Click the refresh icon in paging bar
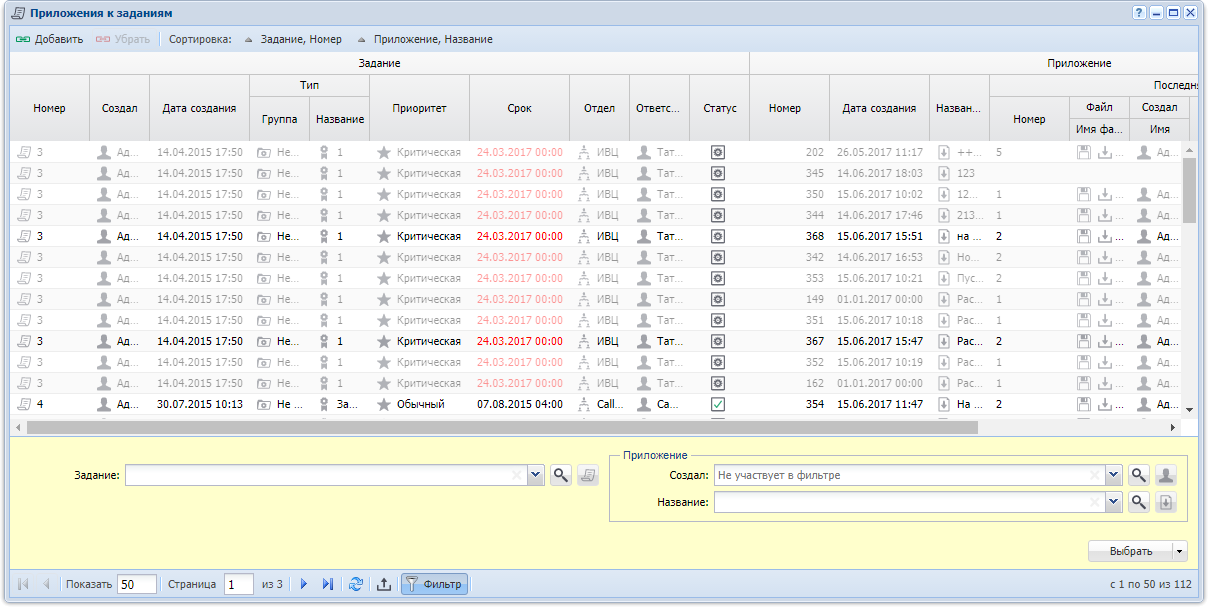 [356, 584]
